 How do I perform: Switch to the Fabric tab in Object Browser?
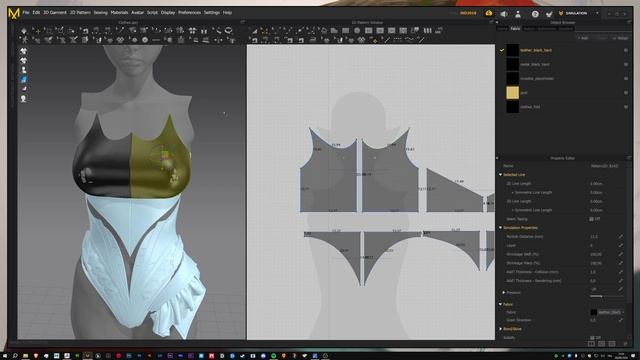(516, 29)
